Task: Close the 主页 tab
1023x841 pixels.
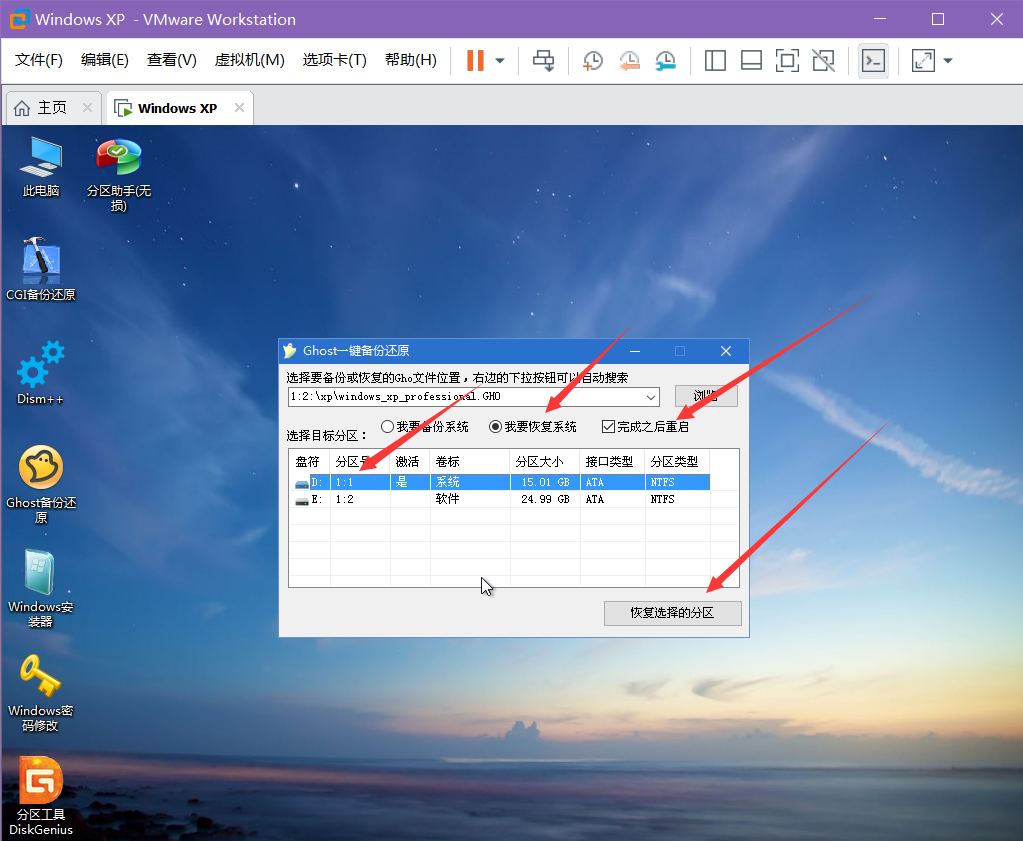Action: [x=87, y=108]
